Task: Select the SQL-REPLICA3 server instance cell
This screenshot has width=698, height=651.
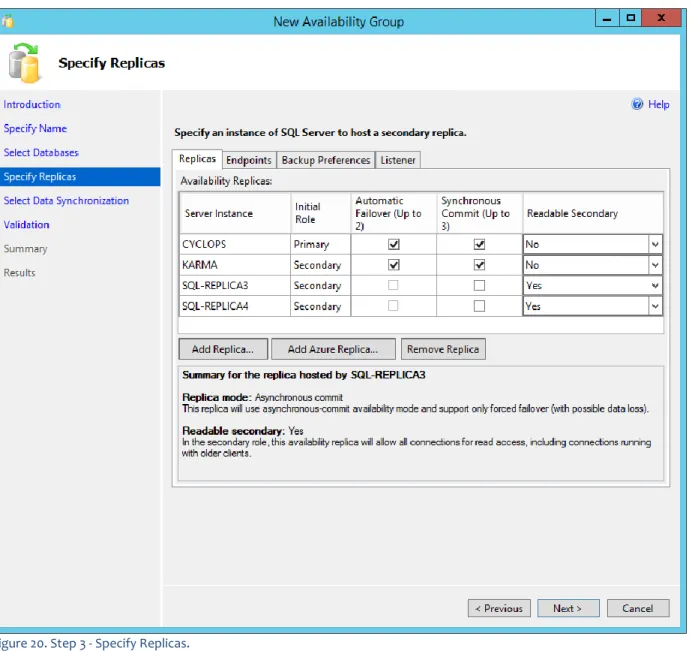Action: pyautogui.click(x=235, y=285)
